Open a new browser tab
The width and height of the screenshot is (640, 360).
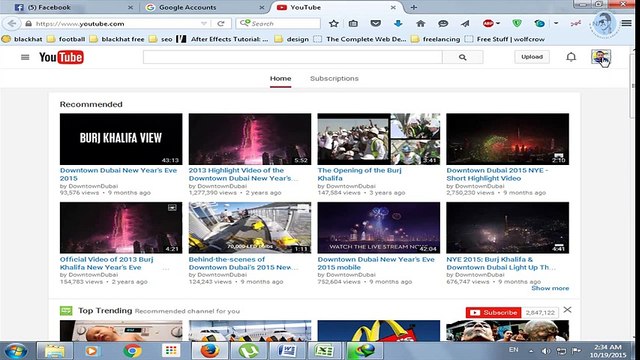[x=413, y=7]
